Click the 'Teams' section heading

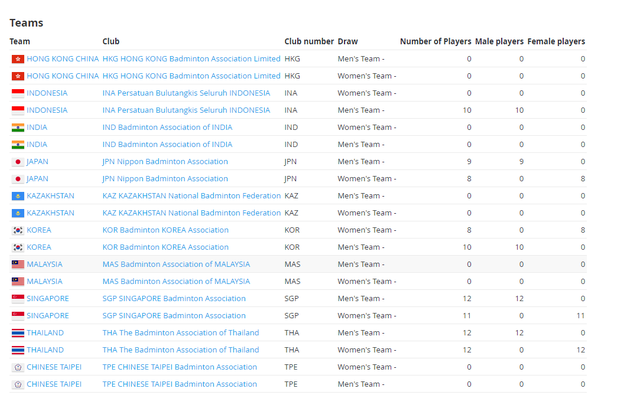click(27, 23)
